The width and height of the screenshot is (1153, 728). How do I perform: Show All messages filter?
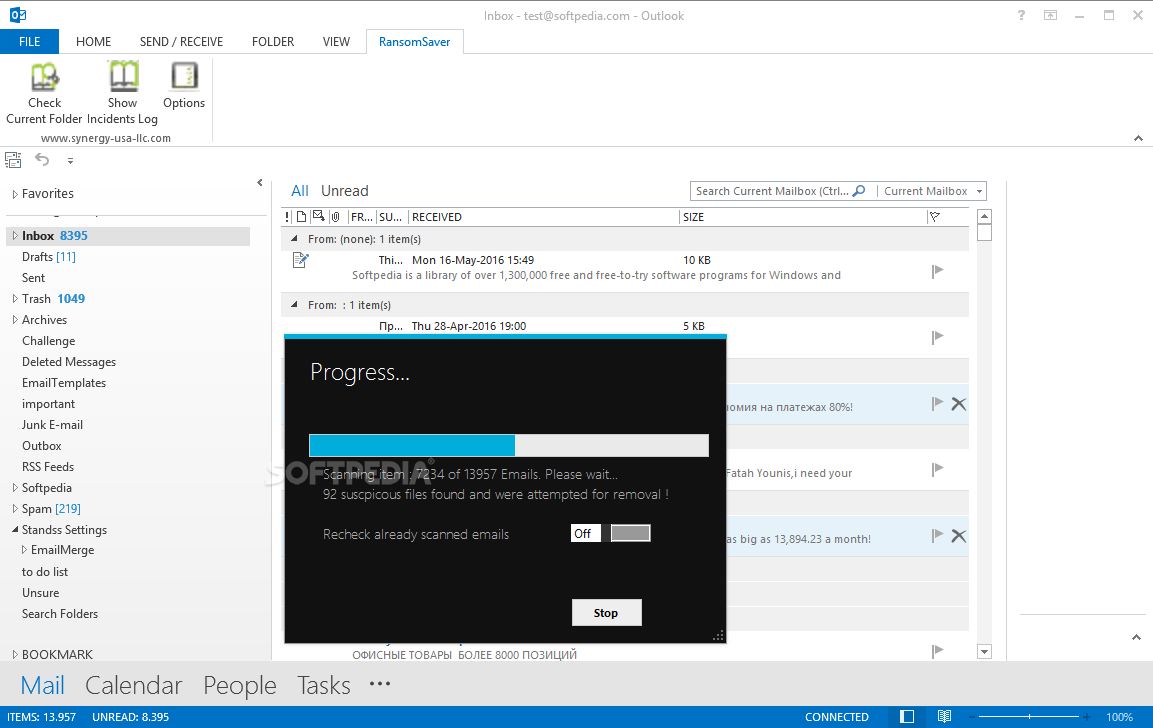tap(300, 191)
